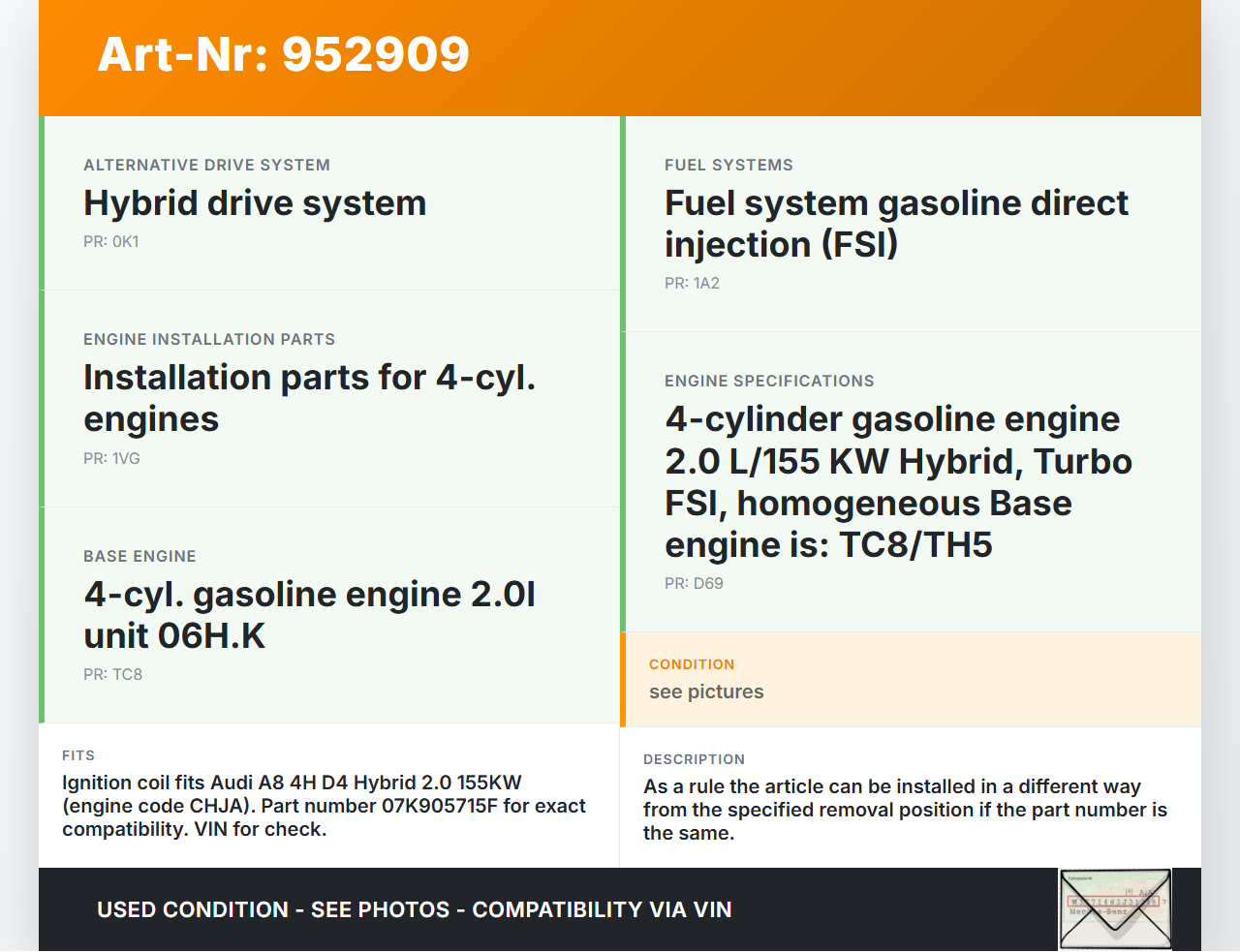
Task: Click PR code D69 label
Action: coord(694,584)
